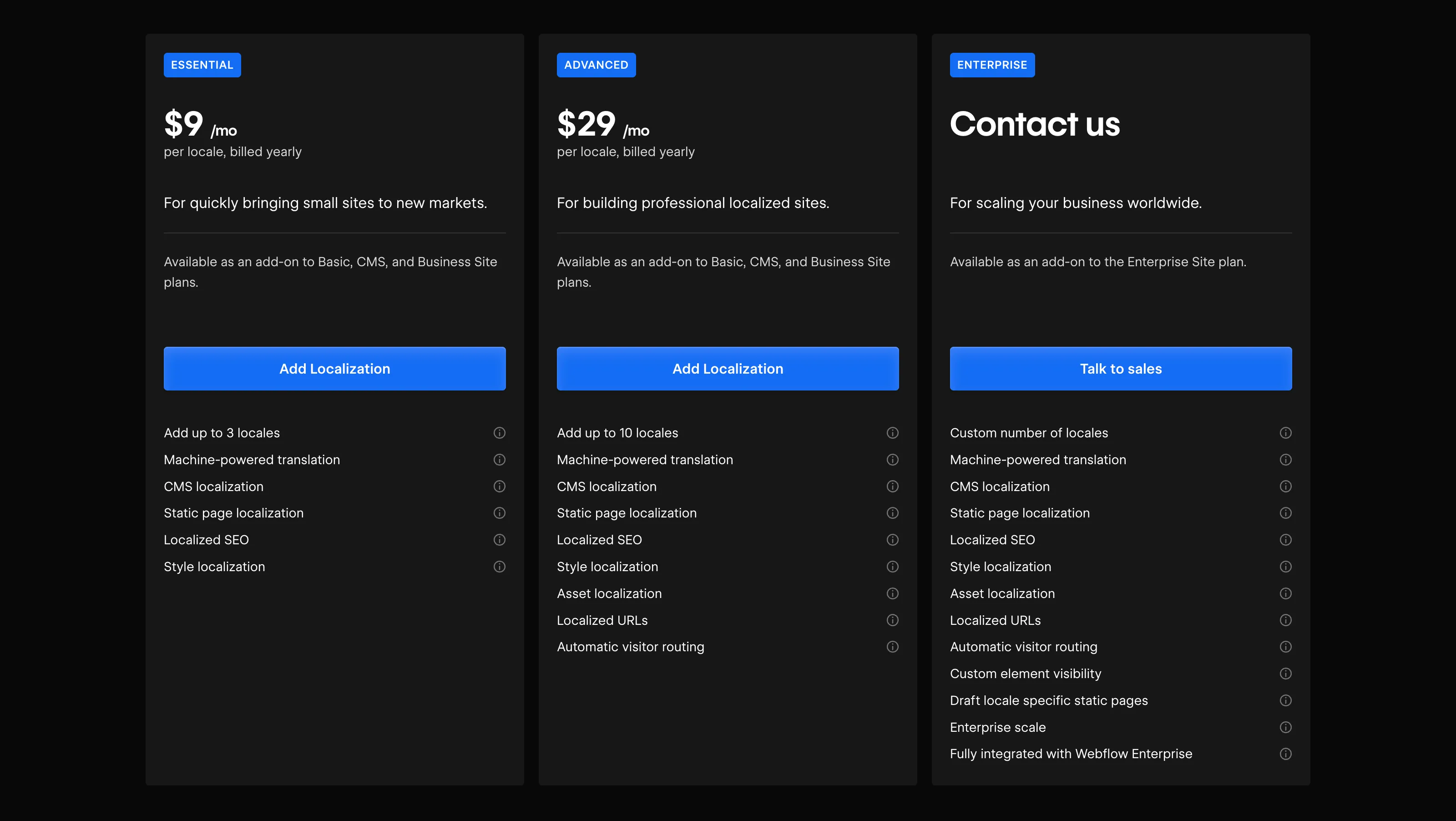Click info icon beside Advanced Automatic visitor routing
Image resolution: width=1456 pixels, height=821 pixels.
[x=892, y=646]
